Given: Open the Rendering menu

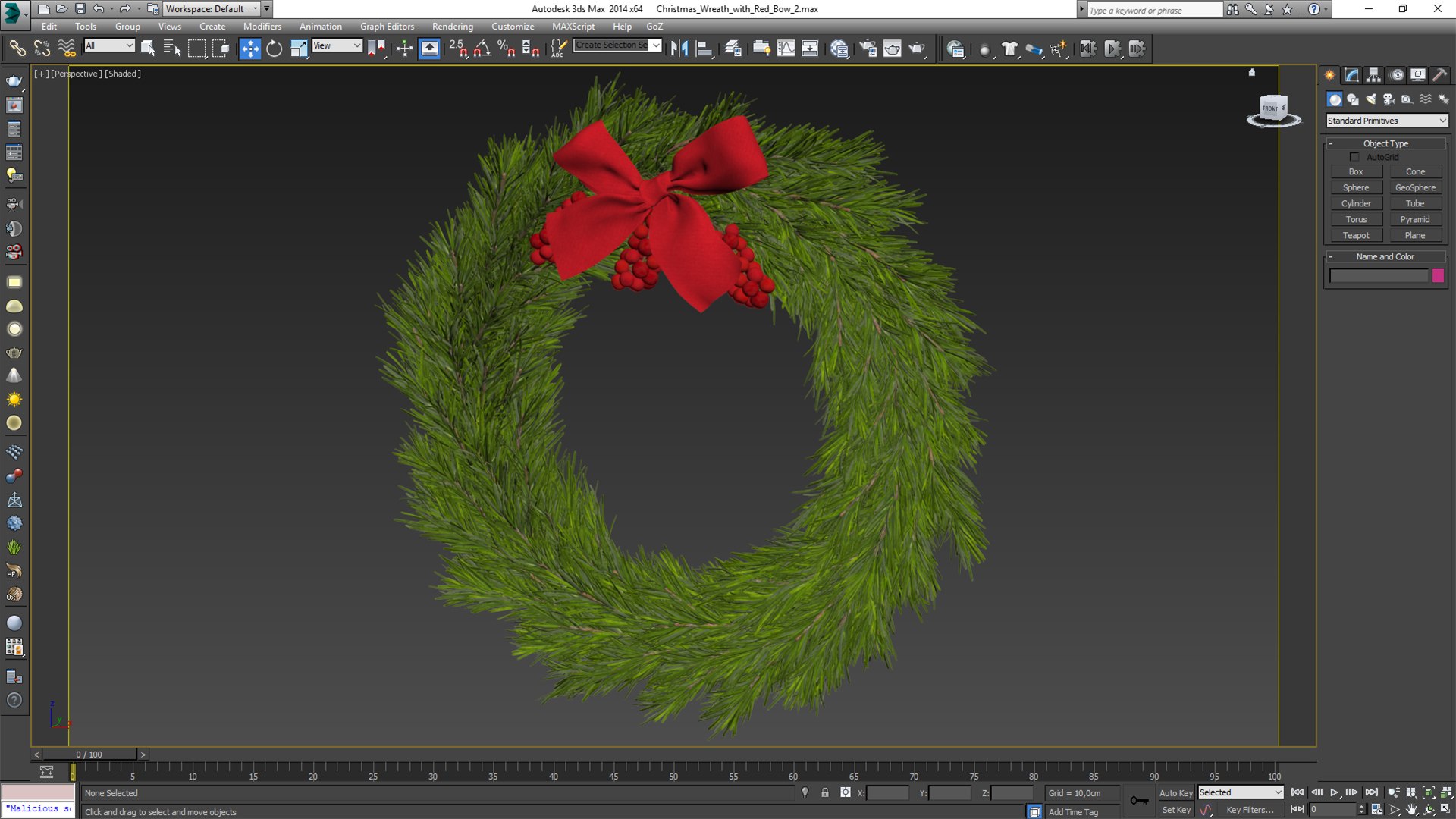Looking at the screenshot, I should pos(453,26).
